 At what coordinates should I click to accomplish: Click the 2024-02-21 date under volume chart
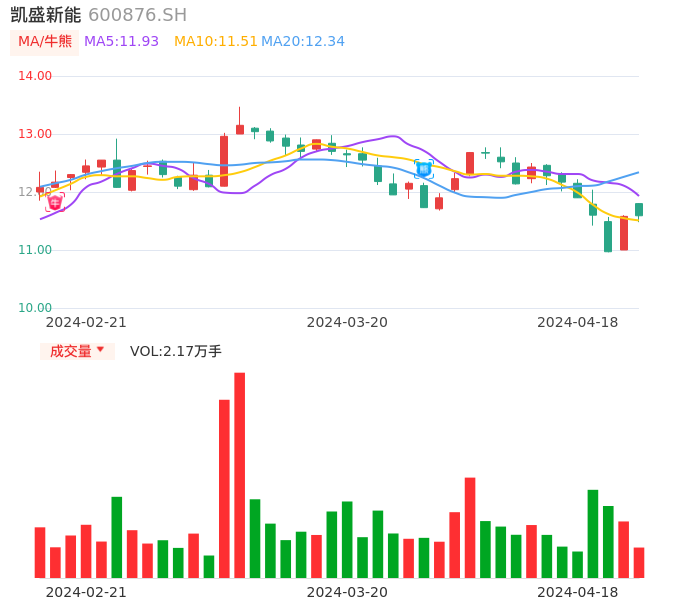[86, 592]
